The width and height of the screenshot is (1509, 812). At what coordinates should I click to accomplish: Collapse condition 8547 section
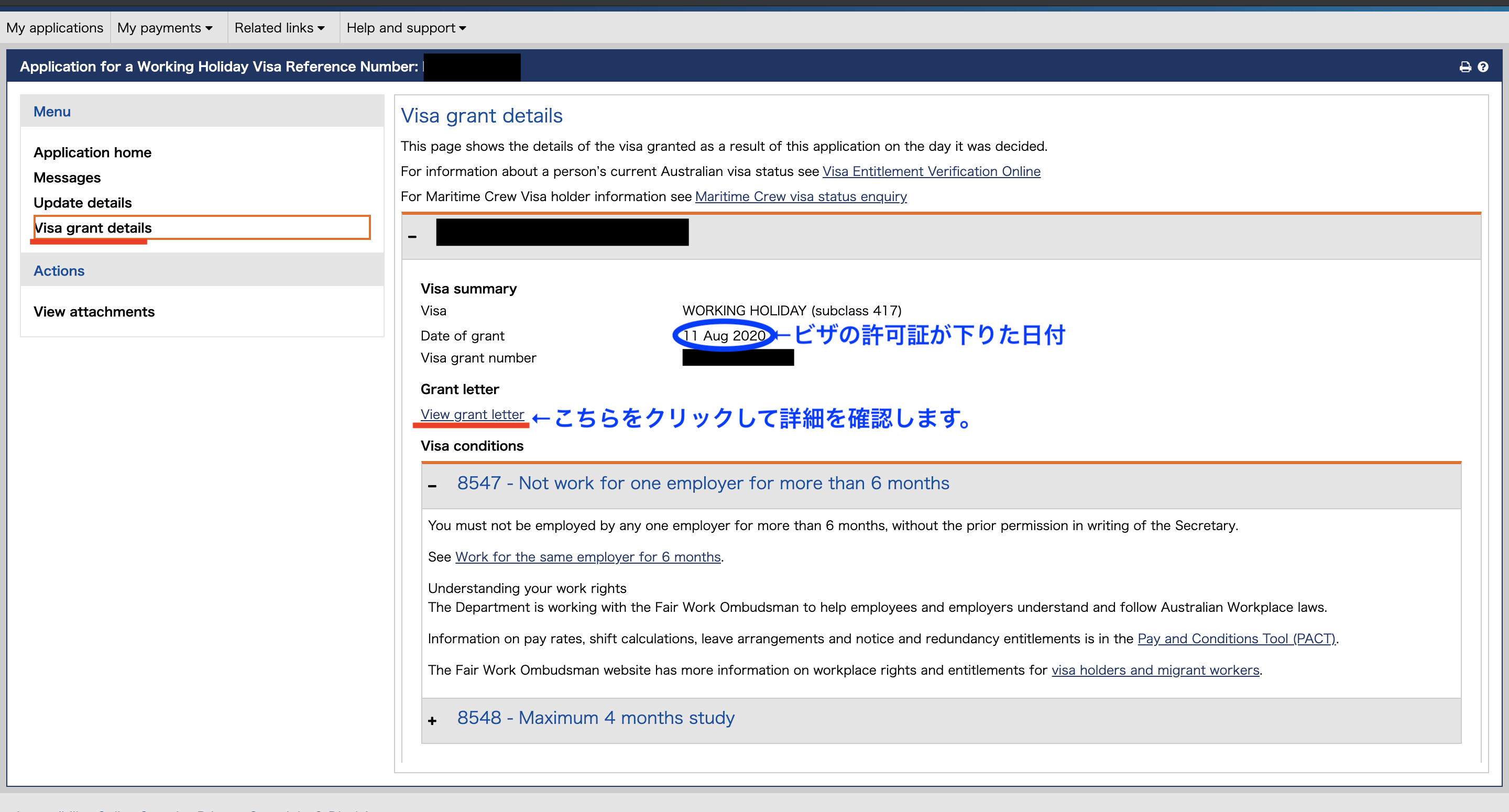(x=432, y=485)
